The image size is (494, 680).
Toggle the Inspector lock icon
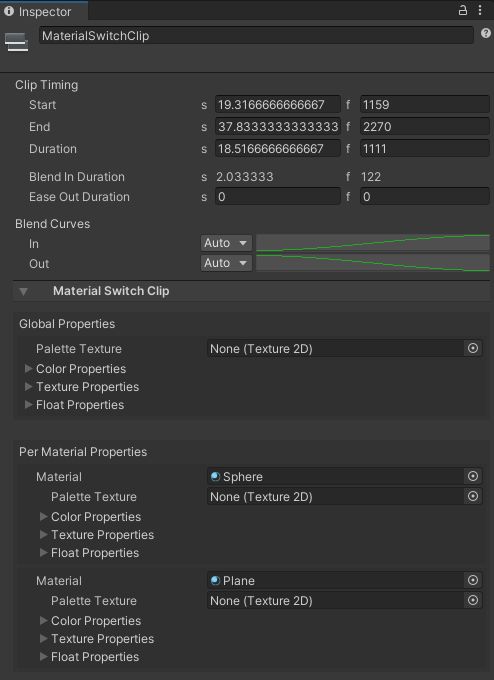[x=463, y=10]
